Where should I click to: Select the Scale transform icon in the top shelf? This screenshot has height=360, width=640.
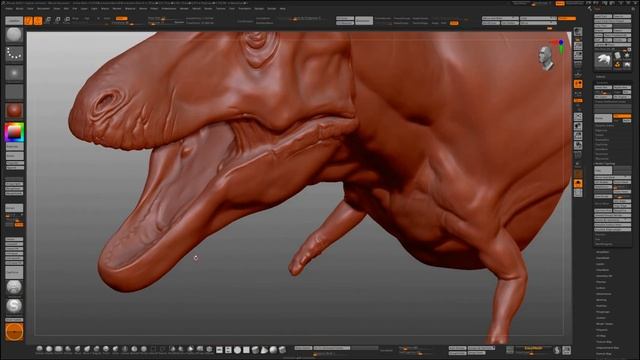(58, 20)
